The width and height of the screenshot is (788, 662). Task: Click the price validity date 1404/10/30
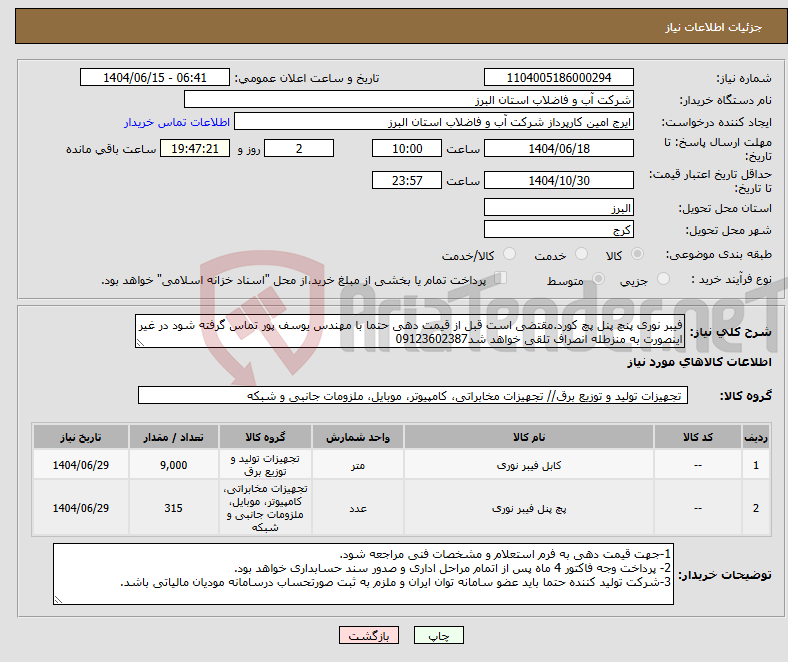click(x=558, y=180)
